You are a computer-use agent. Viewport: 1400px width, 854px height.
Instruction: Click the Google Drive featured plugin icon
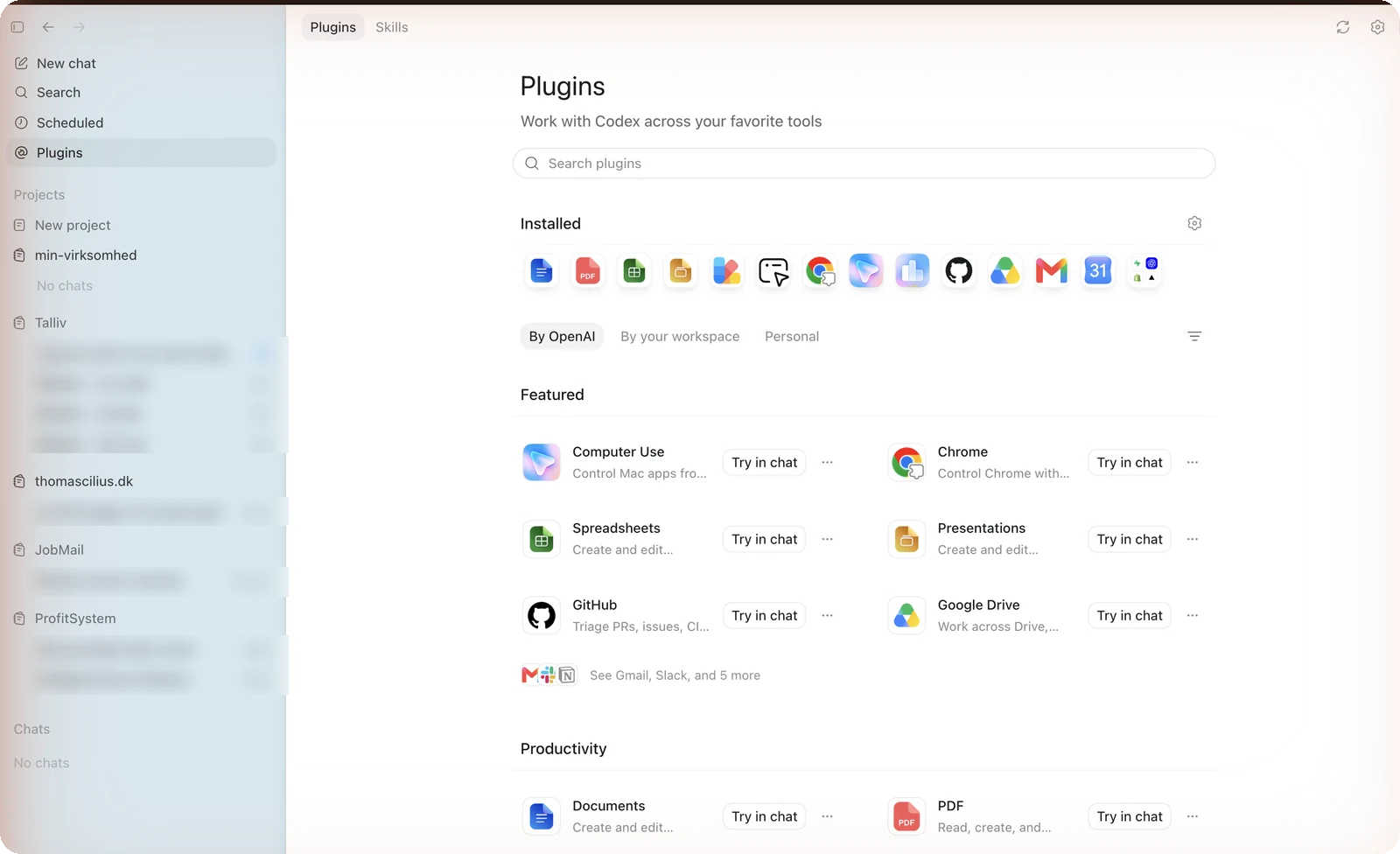point(906,615)
